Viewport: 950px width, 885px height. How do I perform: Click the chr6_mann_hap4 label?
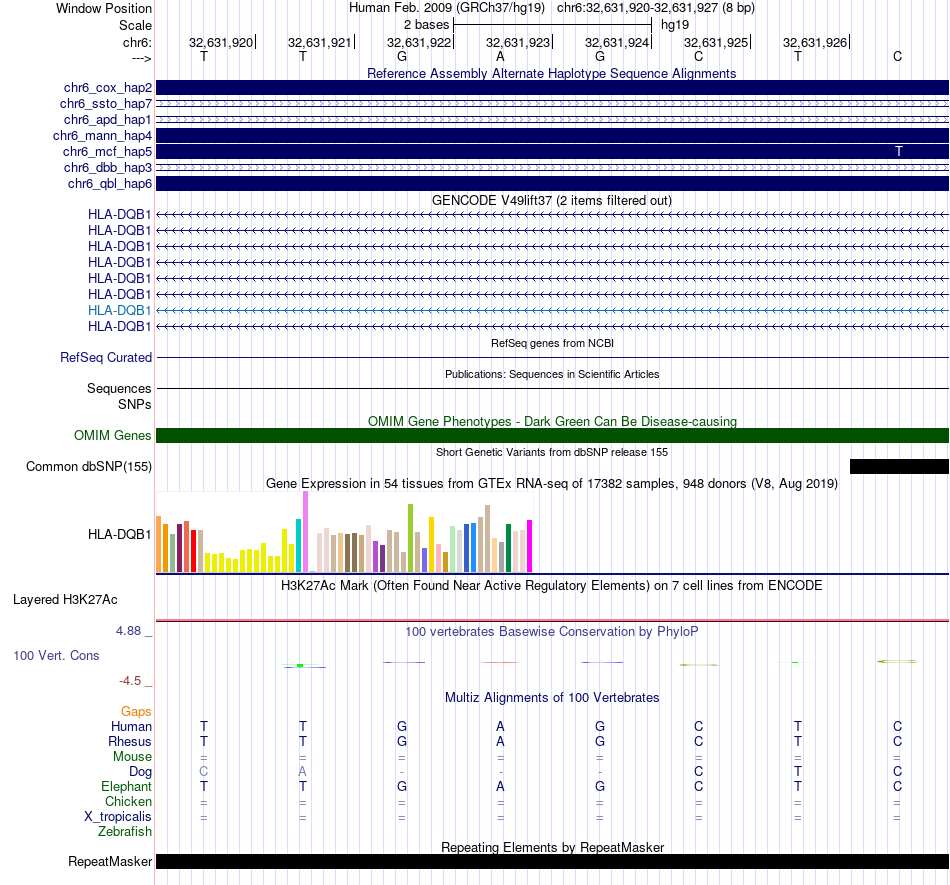pyautogui.click(x=102, y=136)
